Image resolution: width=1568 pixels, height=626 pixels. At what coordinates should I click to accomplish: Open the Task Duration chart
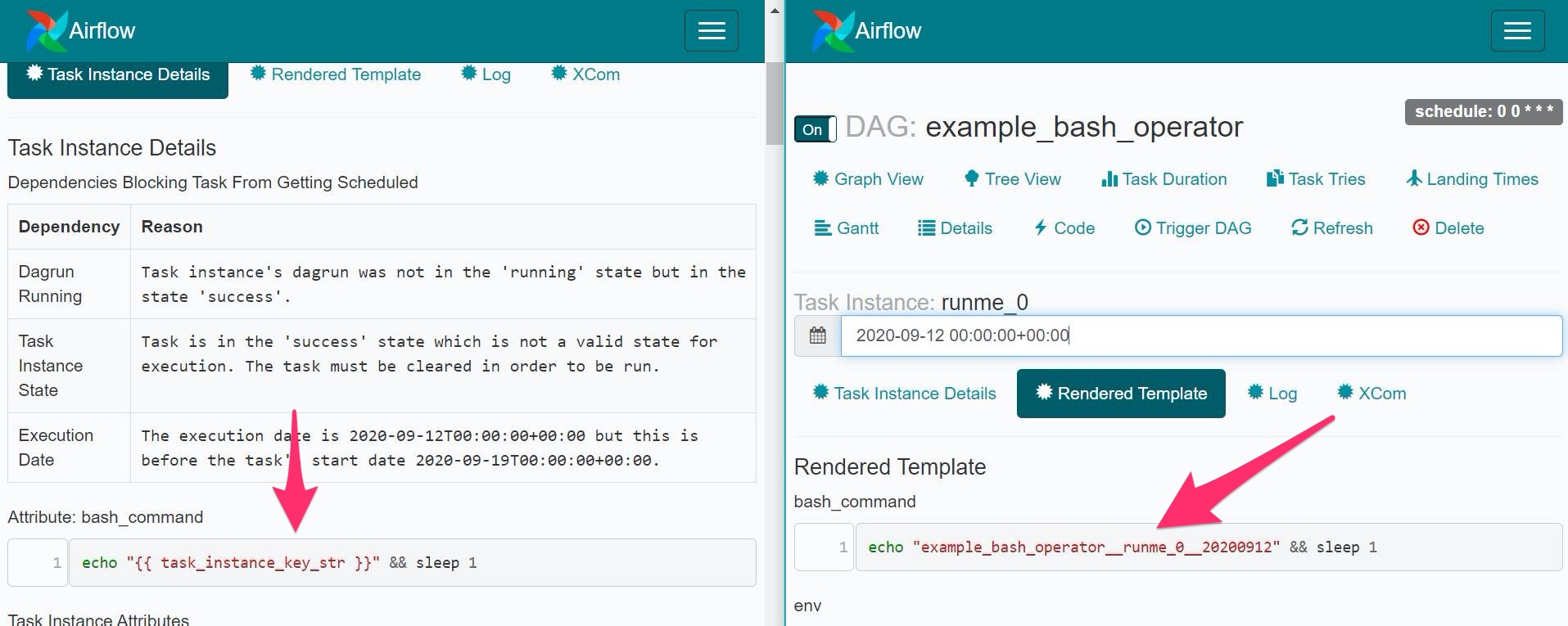pyautogui.click(x=1164, y=179)
